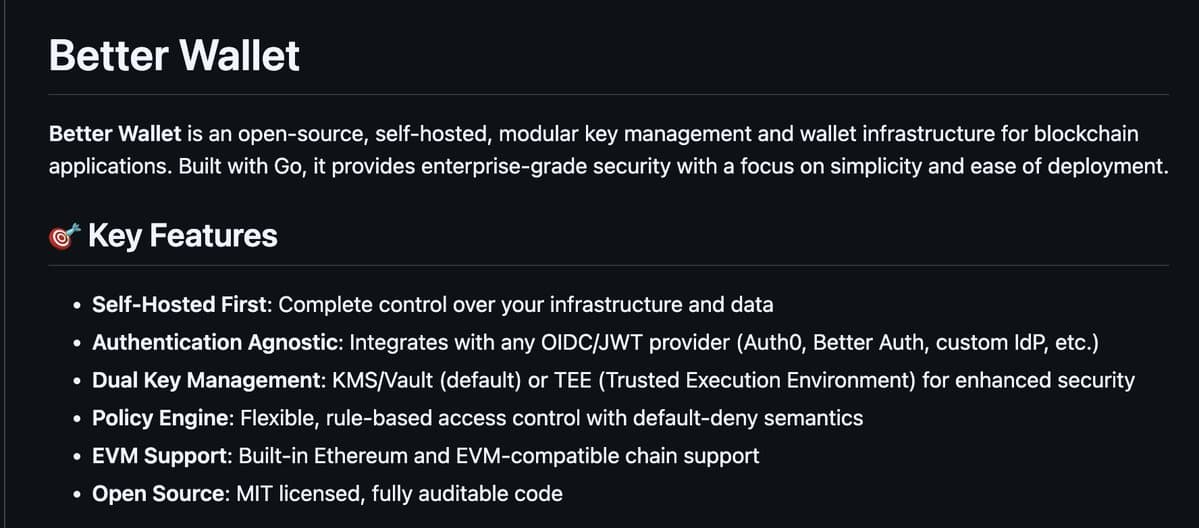Select the "Authentication Agnostic" bold label
This screenshot has height=528, width=1199.
point(217,342)
